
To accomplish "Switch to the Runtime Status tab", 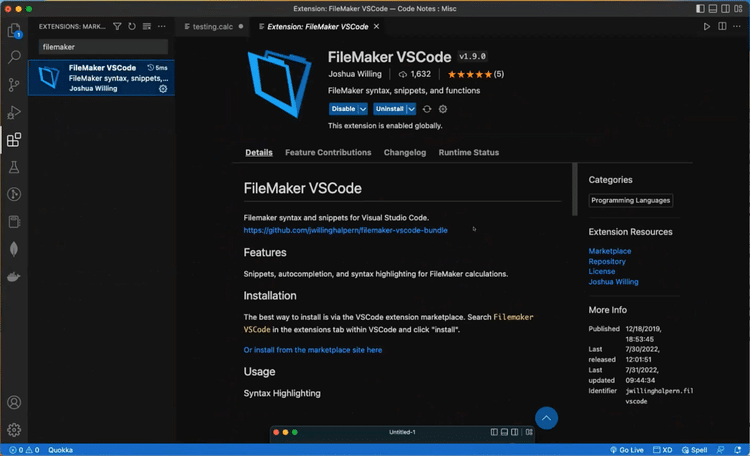I will tap(469, 152).
